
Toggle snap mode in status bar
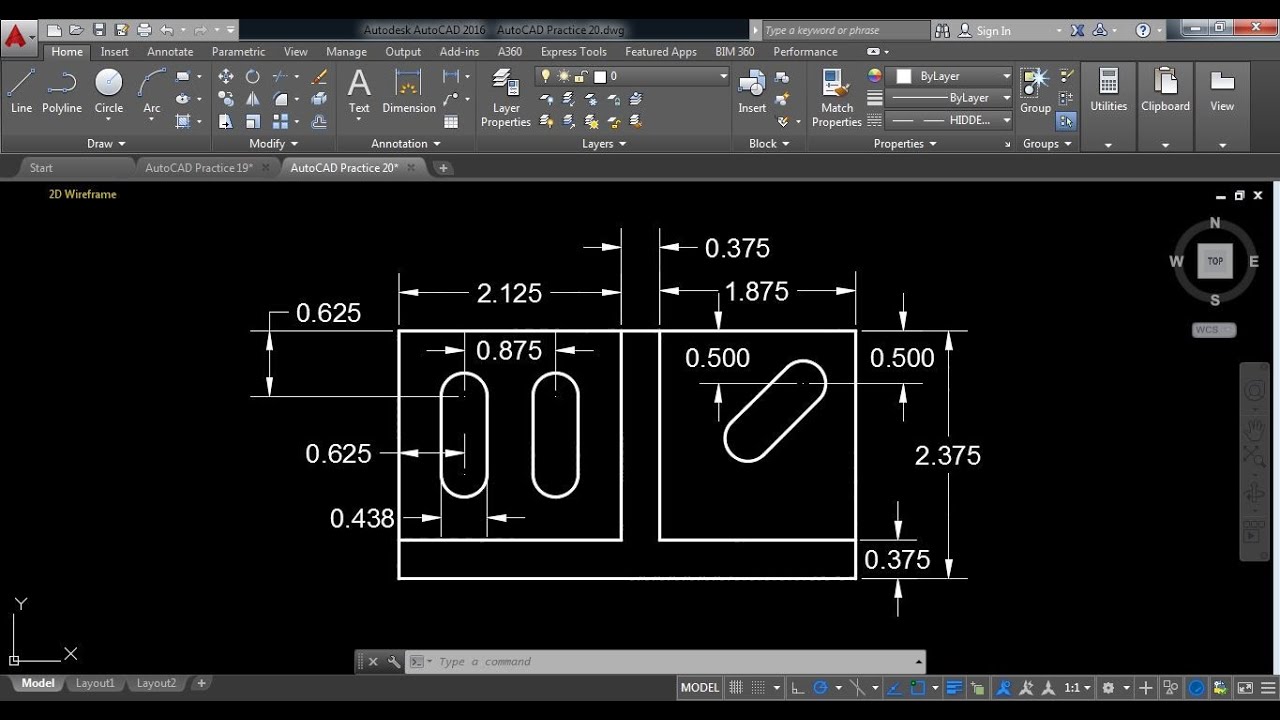(x=758, y=688)
